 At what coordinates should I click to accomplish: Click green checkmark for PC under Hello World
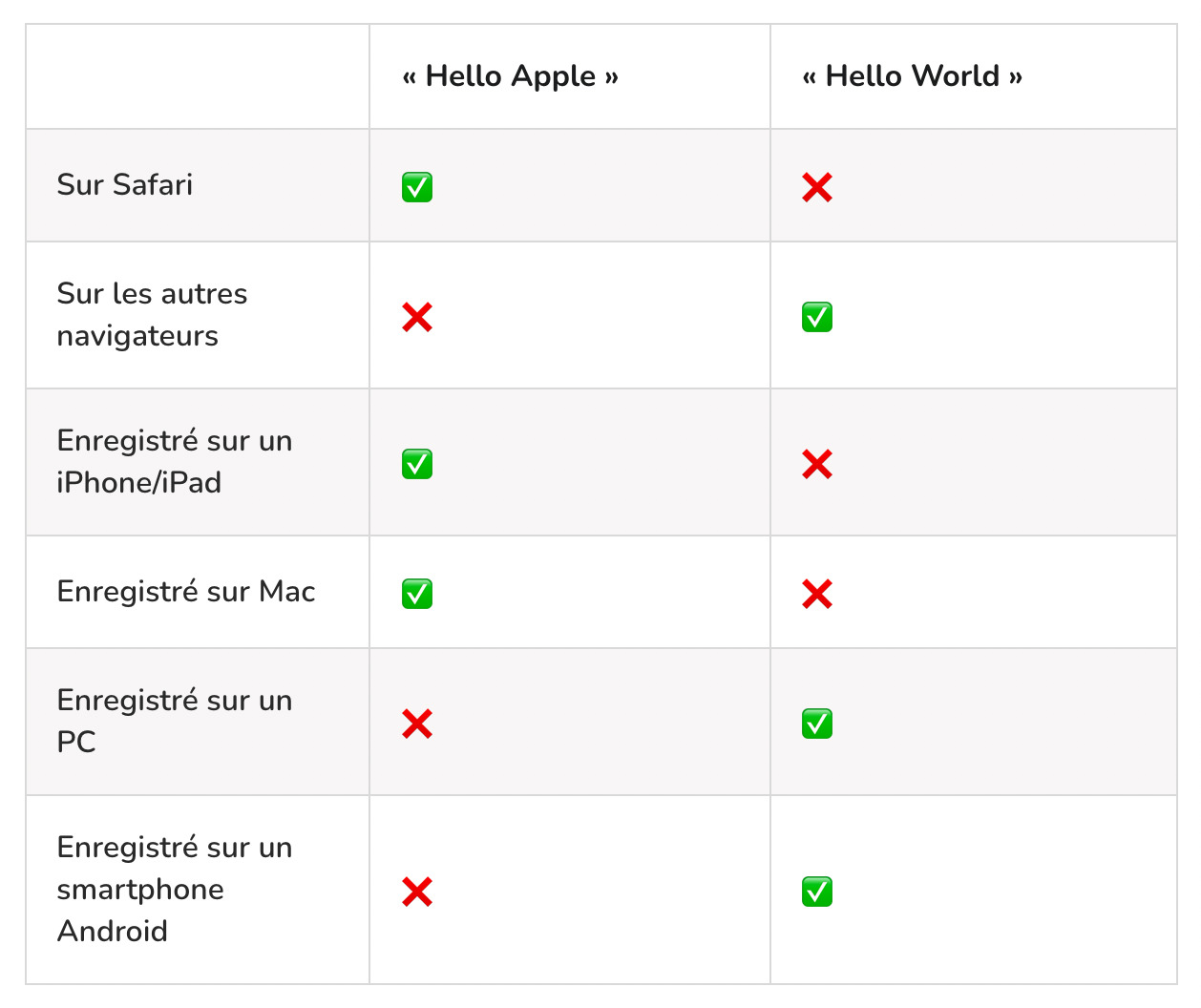tap(817, 724)
